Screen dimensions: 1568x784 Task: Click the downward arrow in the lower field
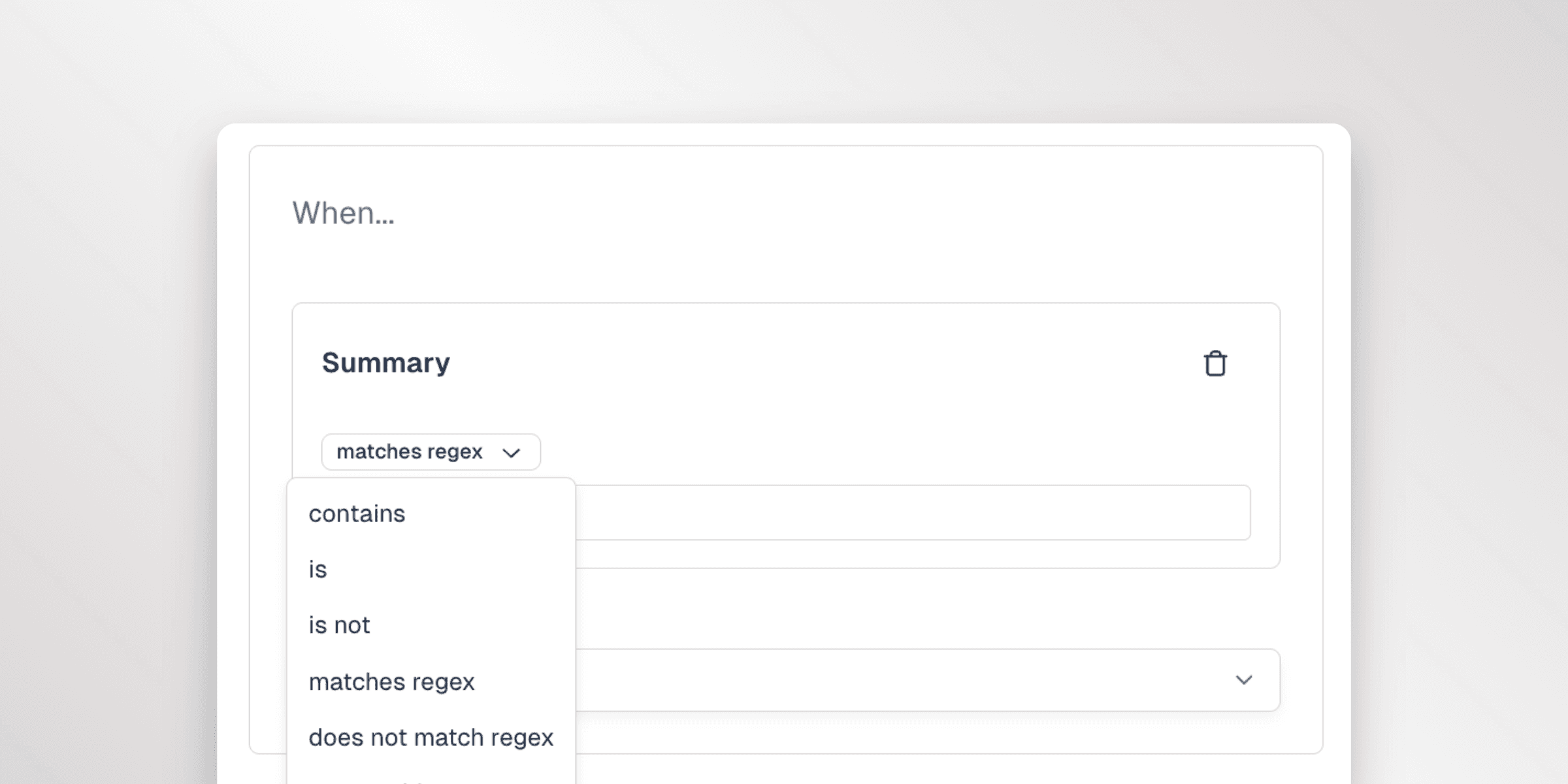pos(1245,680)
